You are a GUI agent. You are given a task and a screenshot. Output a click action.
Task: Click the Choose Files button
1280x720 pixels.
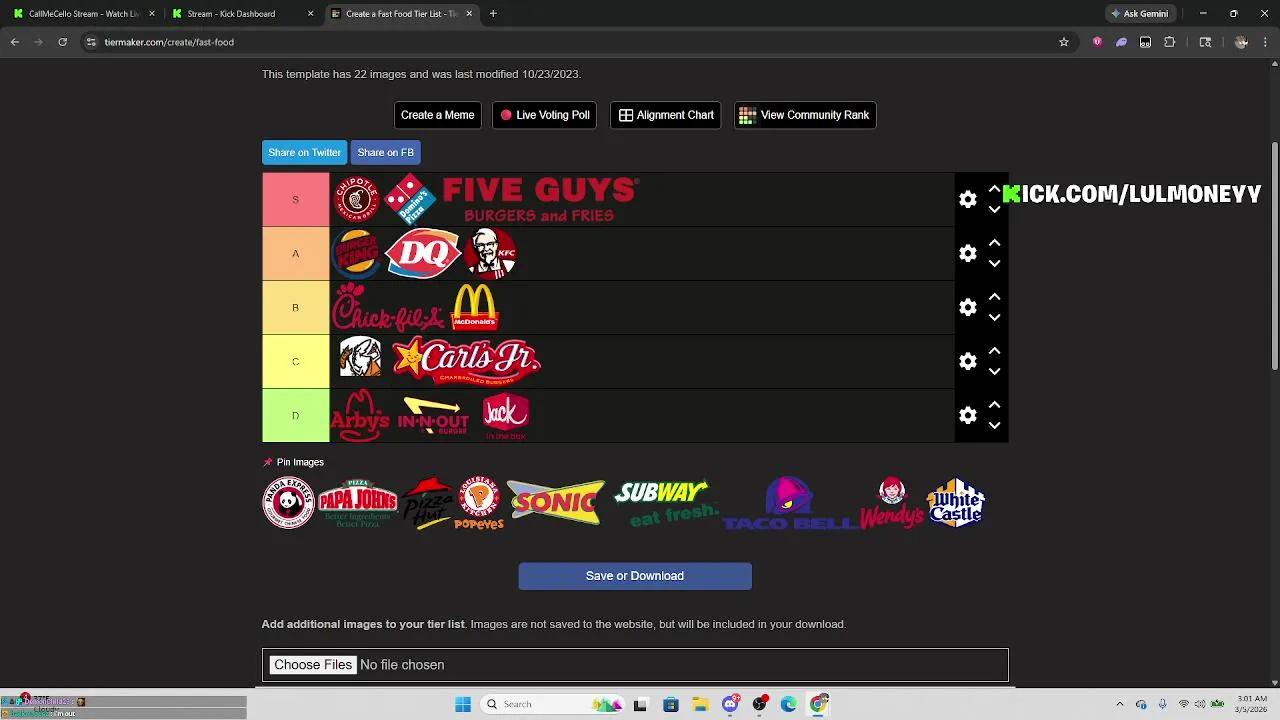pyautogui.click(x=313, y=665)
